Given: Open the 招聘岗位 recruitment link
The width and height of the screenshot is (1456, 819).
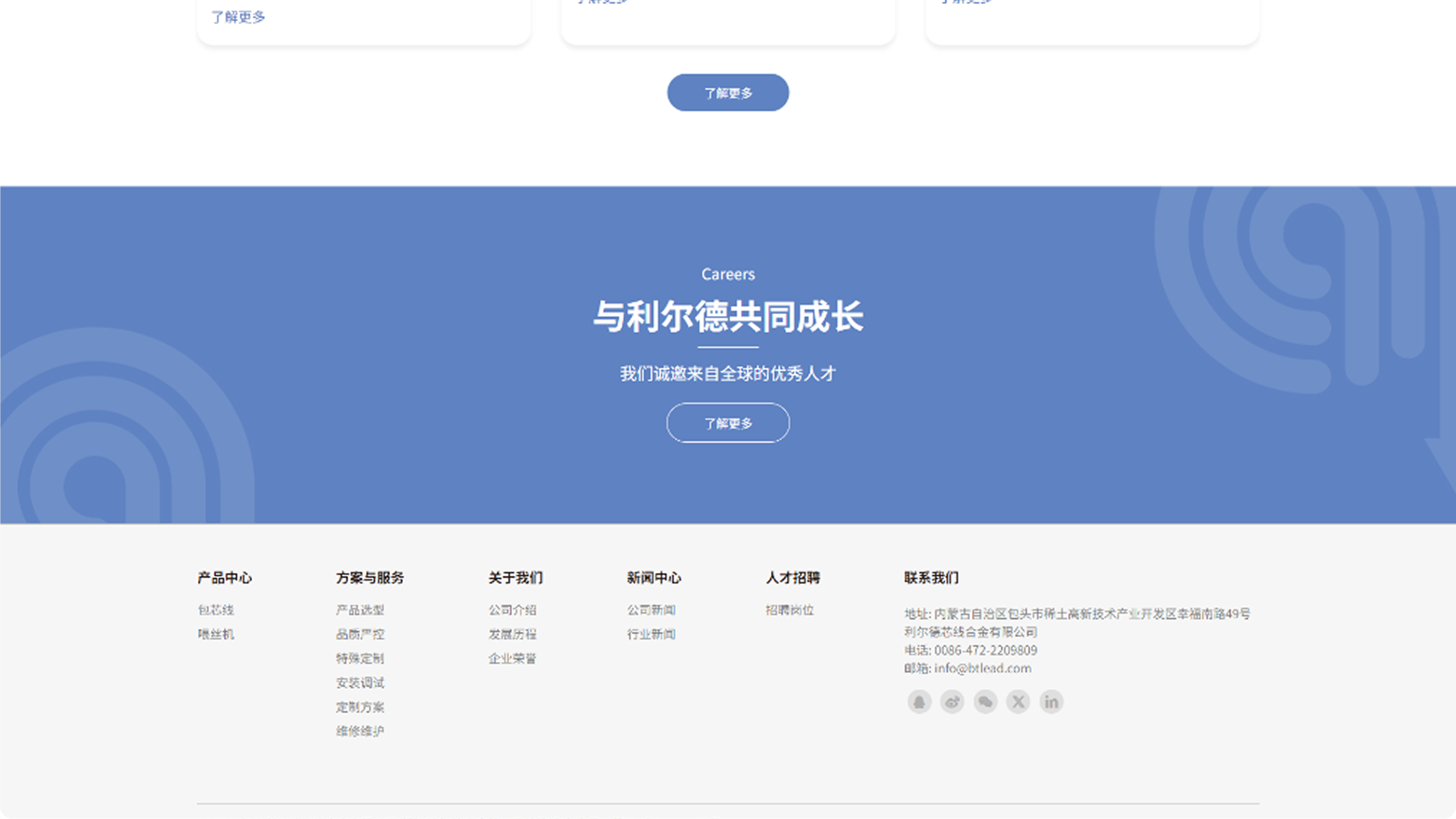Looking at the screenshot, I should pyautogui.click(x=790, y=610).
